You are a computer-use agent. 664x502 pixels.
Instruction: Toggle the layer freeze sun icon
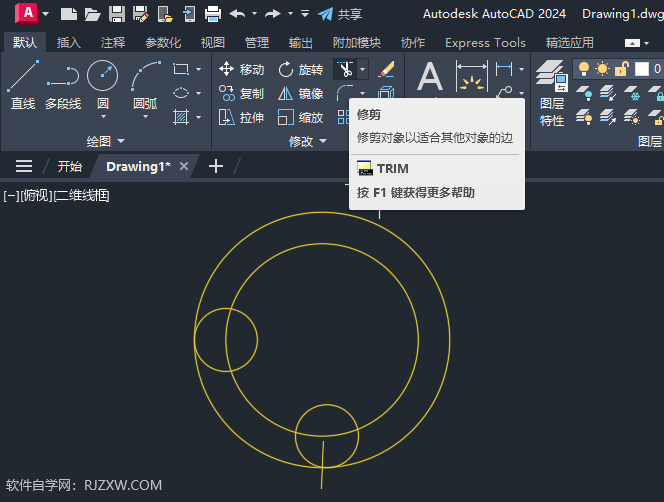602,69
